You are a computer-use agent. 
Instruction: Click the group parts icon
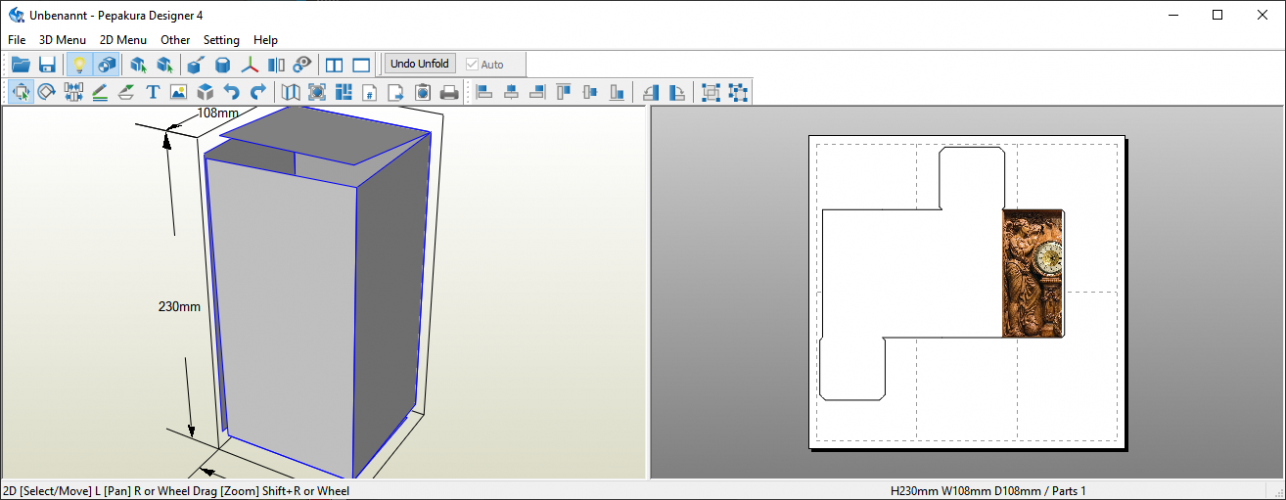(711, 92)
